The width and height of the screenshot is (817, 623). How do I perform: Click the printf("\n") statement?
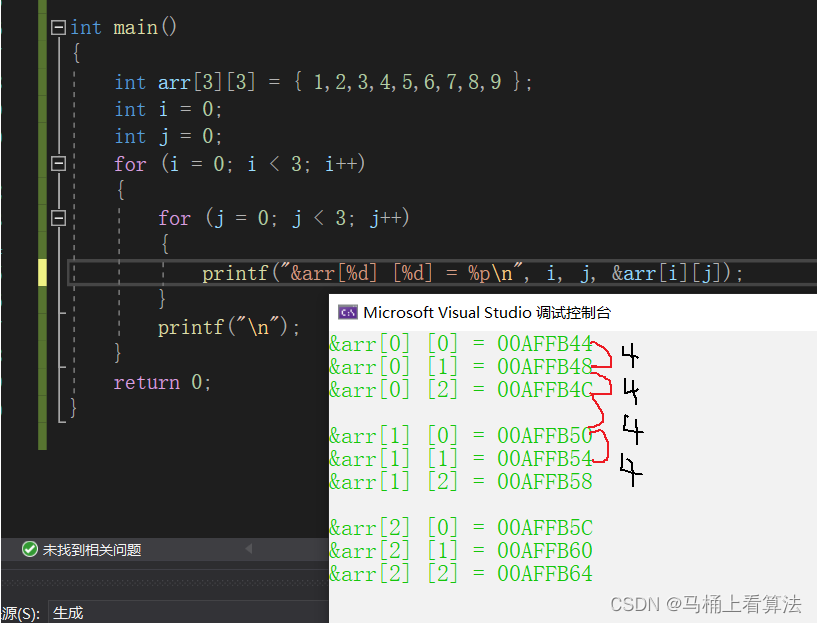click(228, 327)
